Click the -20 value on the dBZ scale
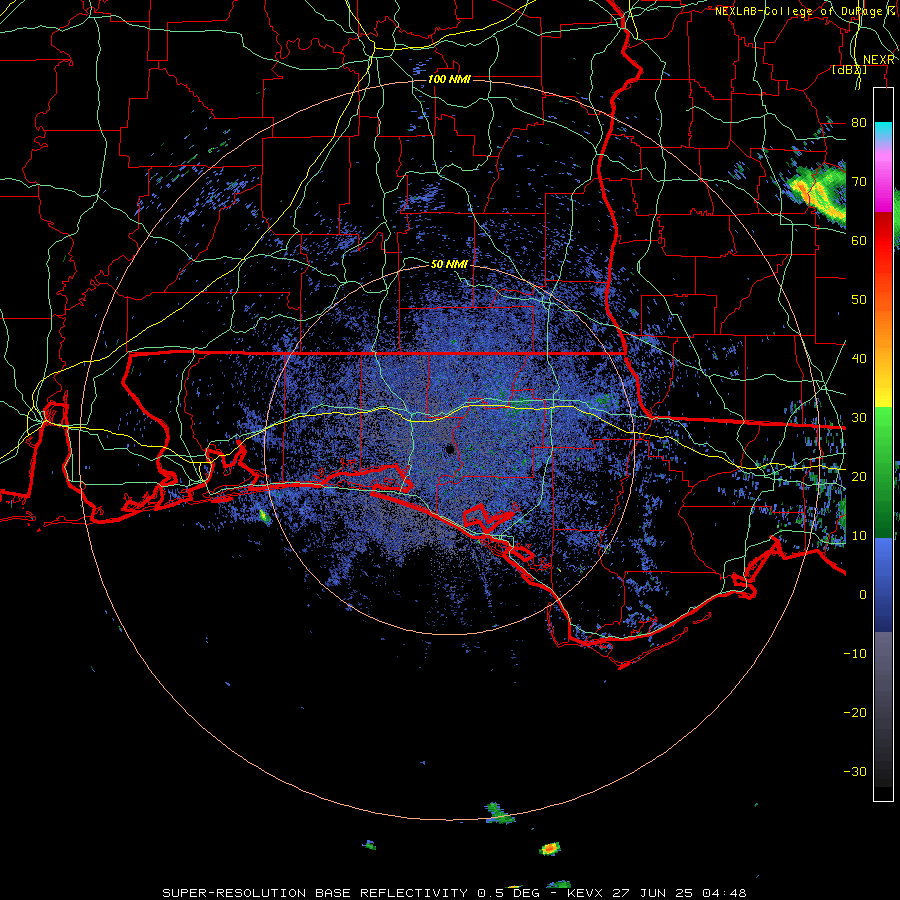 pos(855,712)
